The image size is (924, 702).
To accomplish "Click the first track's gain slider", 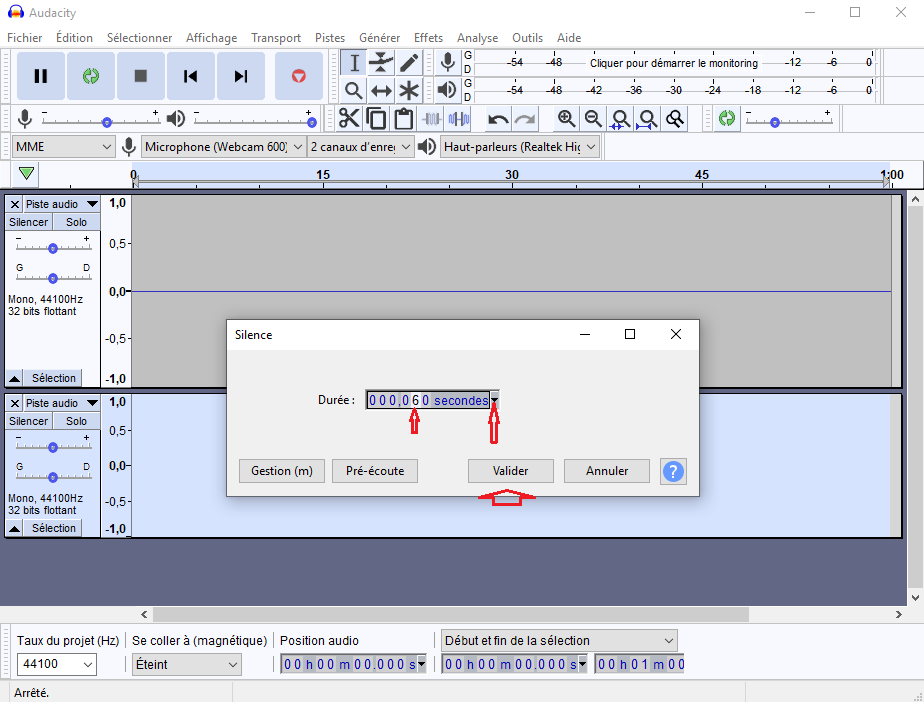I will pos(53,248).
